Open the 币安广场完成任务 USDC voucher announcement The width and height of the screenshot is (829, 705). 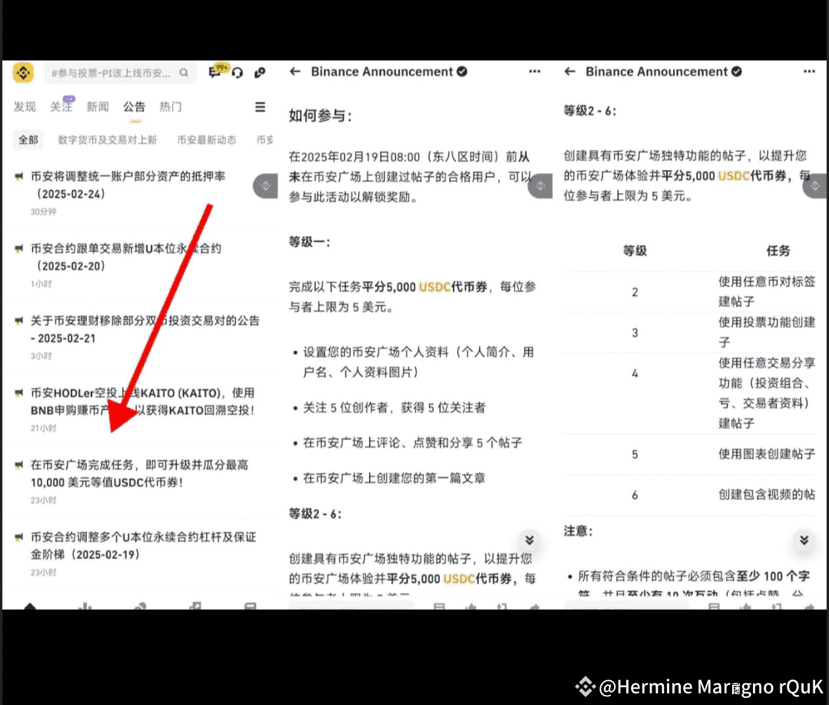click(x=139, y=473)
